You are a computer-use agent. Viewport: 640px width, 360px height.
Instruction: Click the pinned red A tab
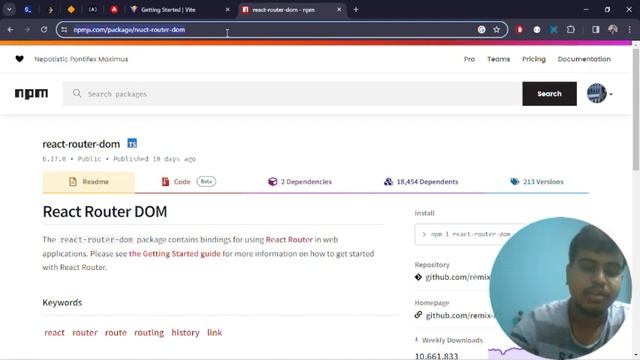[114, 9]
